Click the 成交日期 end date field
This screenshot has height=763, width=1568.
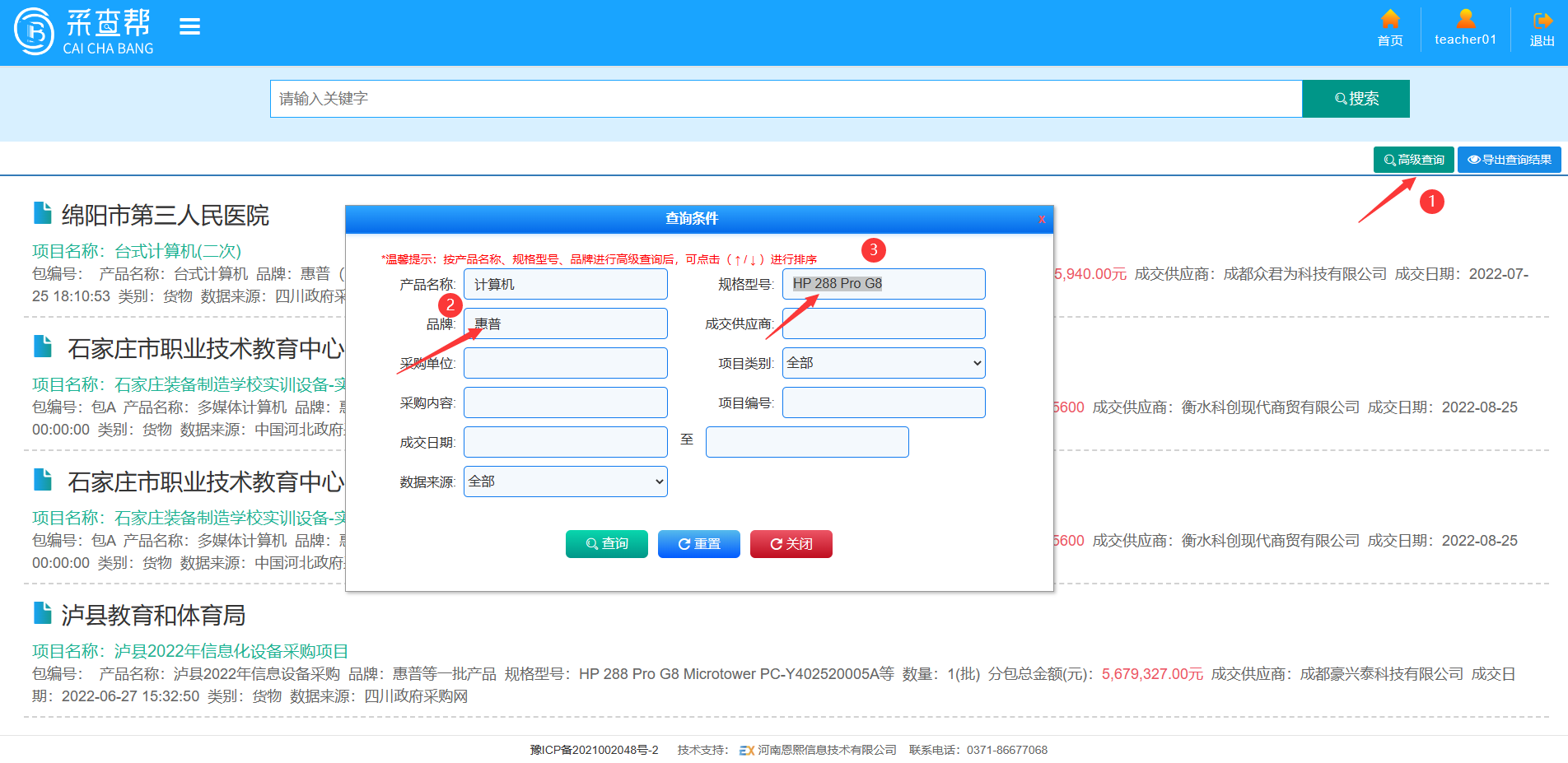coord(807,442)
